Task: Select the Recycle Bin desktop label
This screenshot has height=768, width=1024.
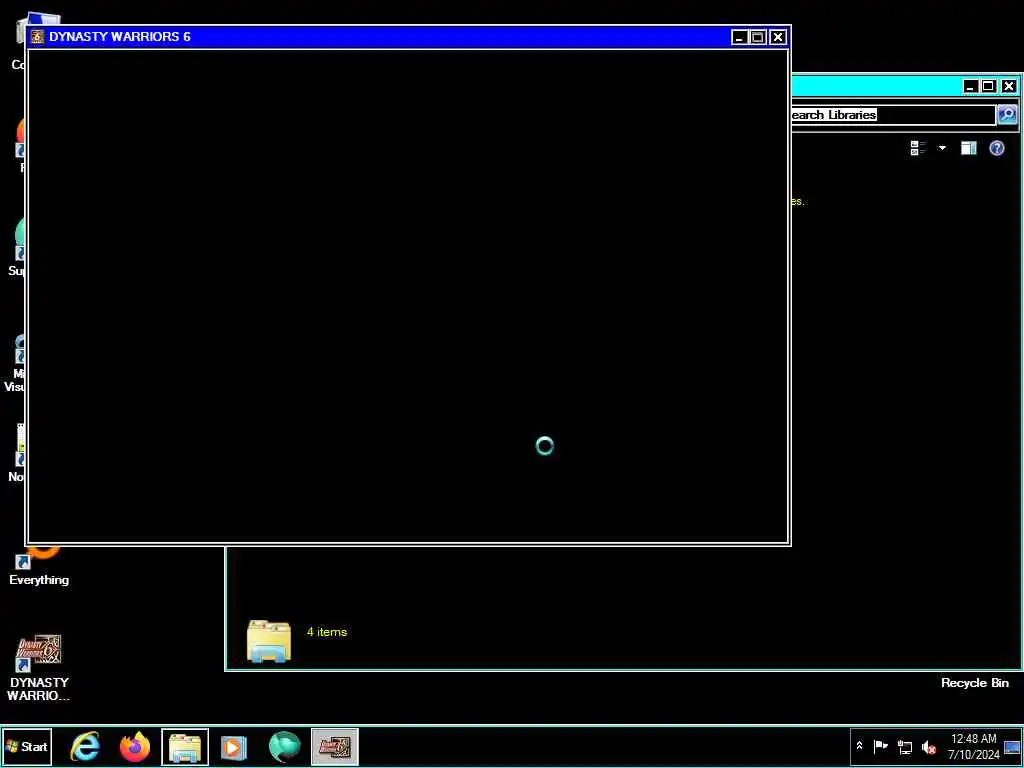Action: [974, 682]
